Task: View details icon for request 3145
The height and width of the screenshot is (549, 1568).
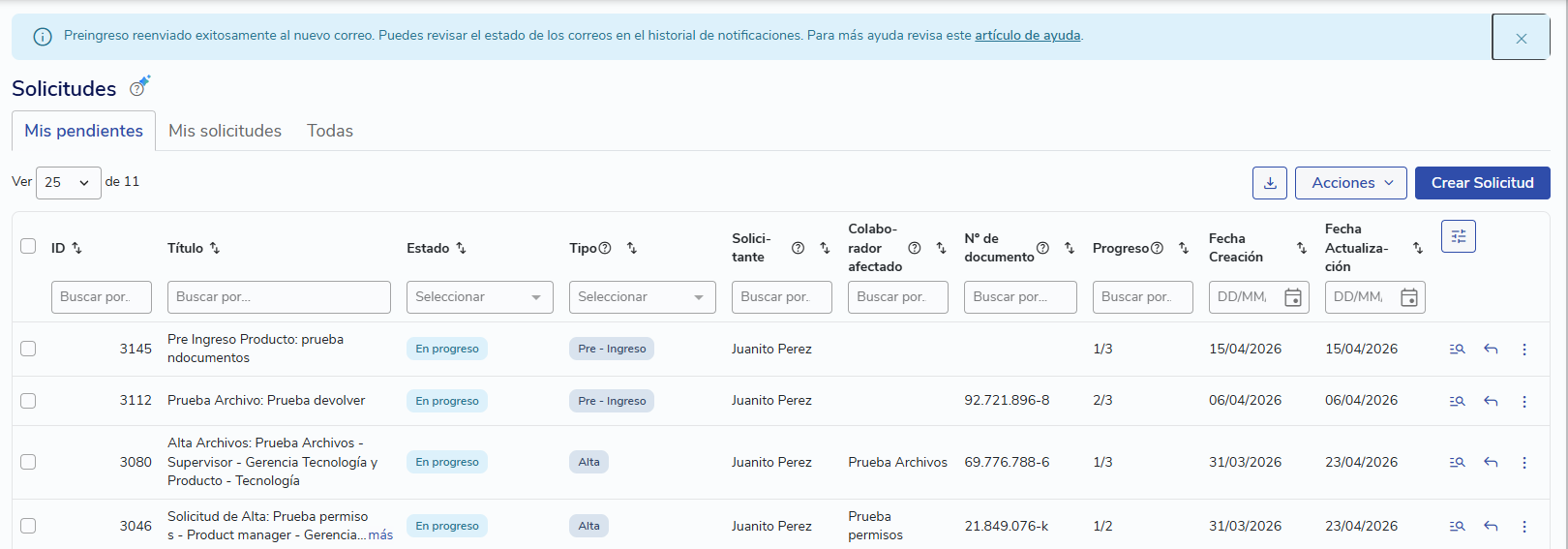Action: click(x=1457, y=350)
